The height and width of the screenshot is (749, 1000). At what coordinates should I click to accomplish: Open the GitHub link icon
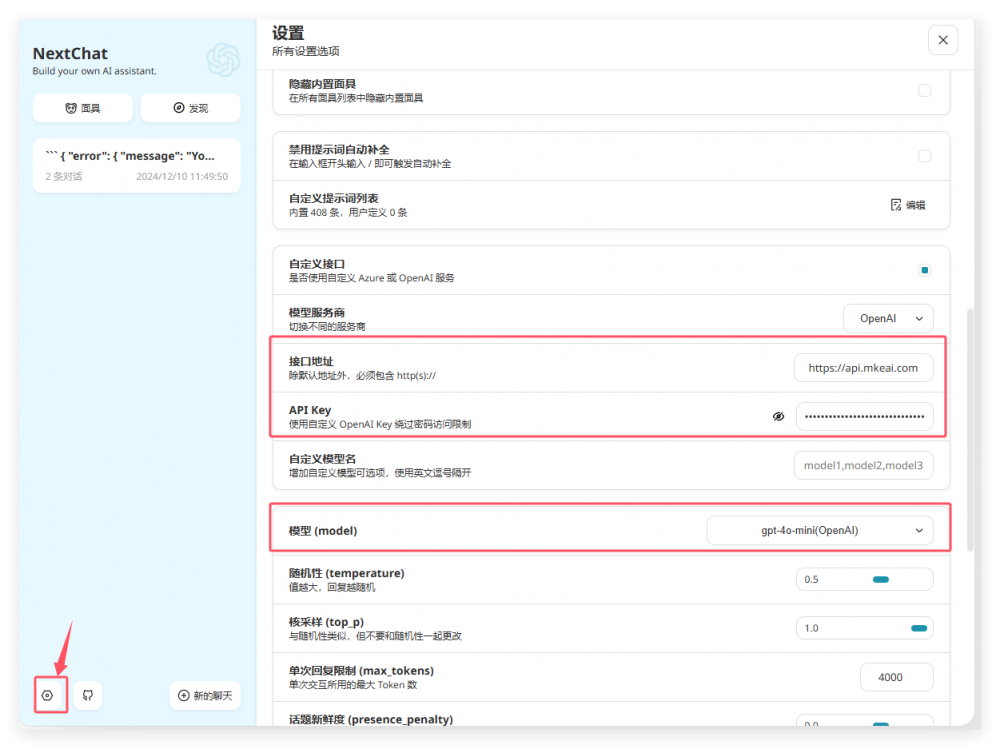[x=88, y=695]
